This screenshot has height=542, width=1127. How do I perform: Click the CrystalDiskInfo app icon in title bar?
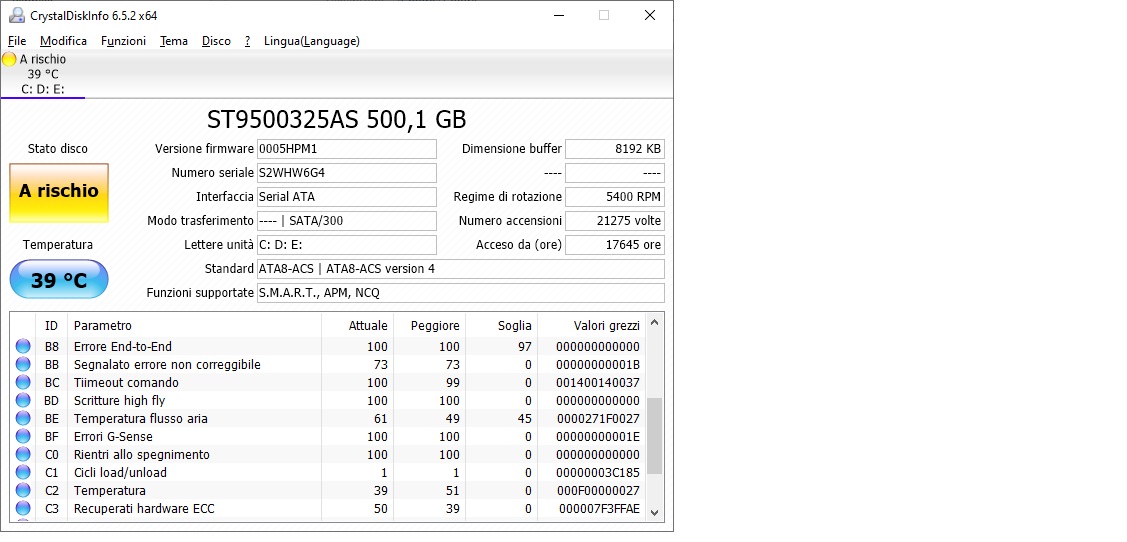(16, 15)
